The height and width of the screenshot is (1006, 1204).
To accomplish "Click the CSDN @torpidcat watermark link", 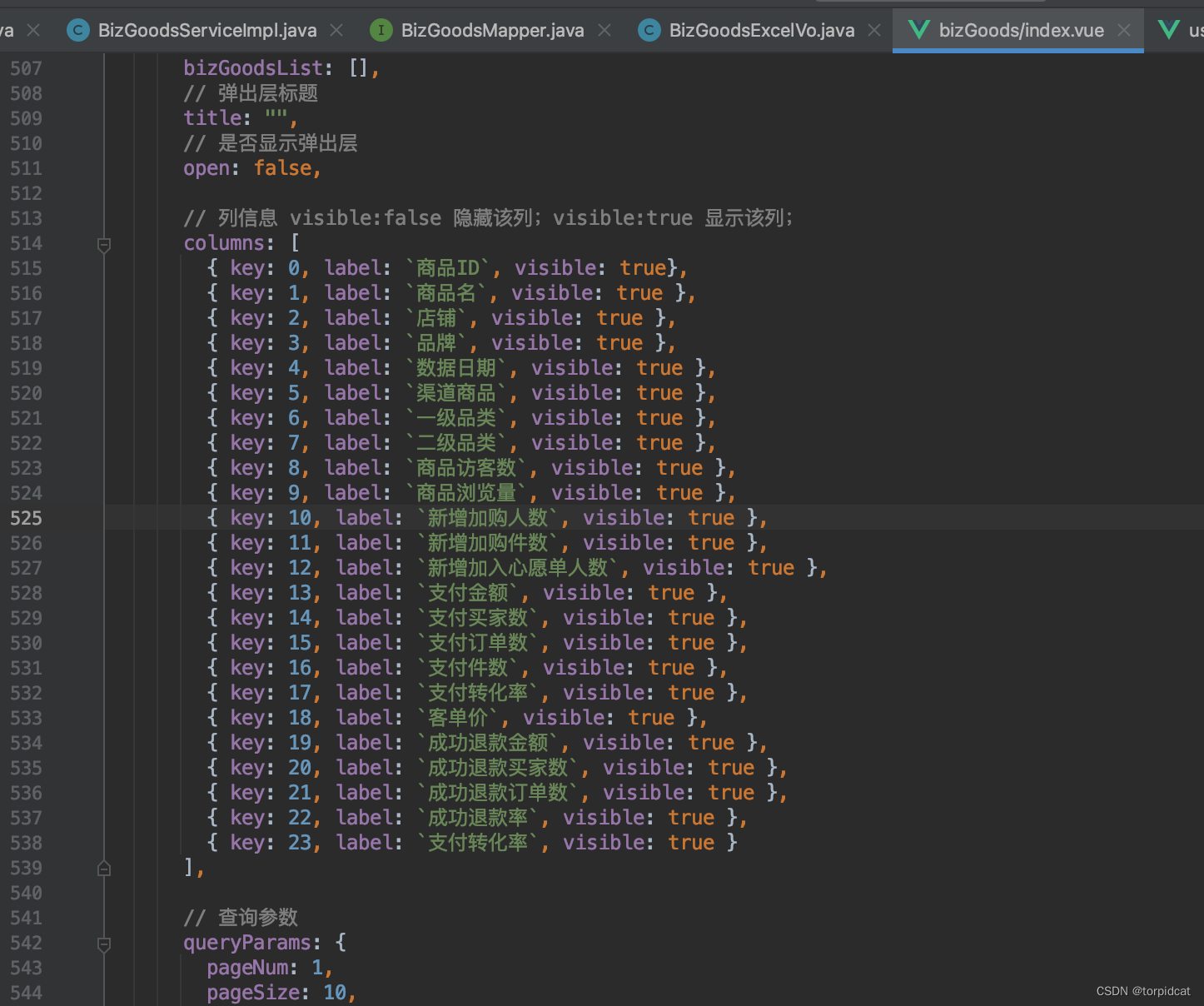I will 1142,991.
